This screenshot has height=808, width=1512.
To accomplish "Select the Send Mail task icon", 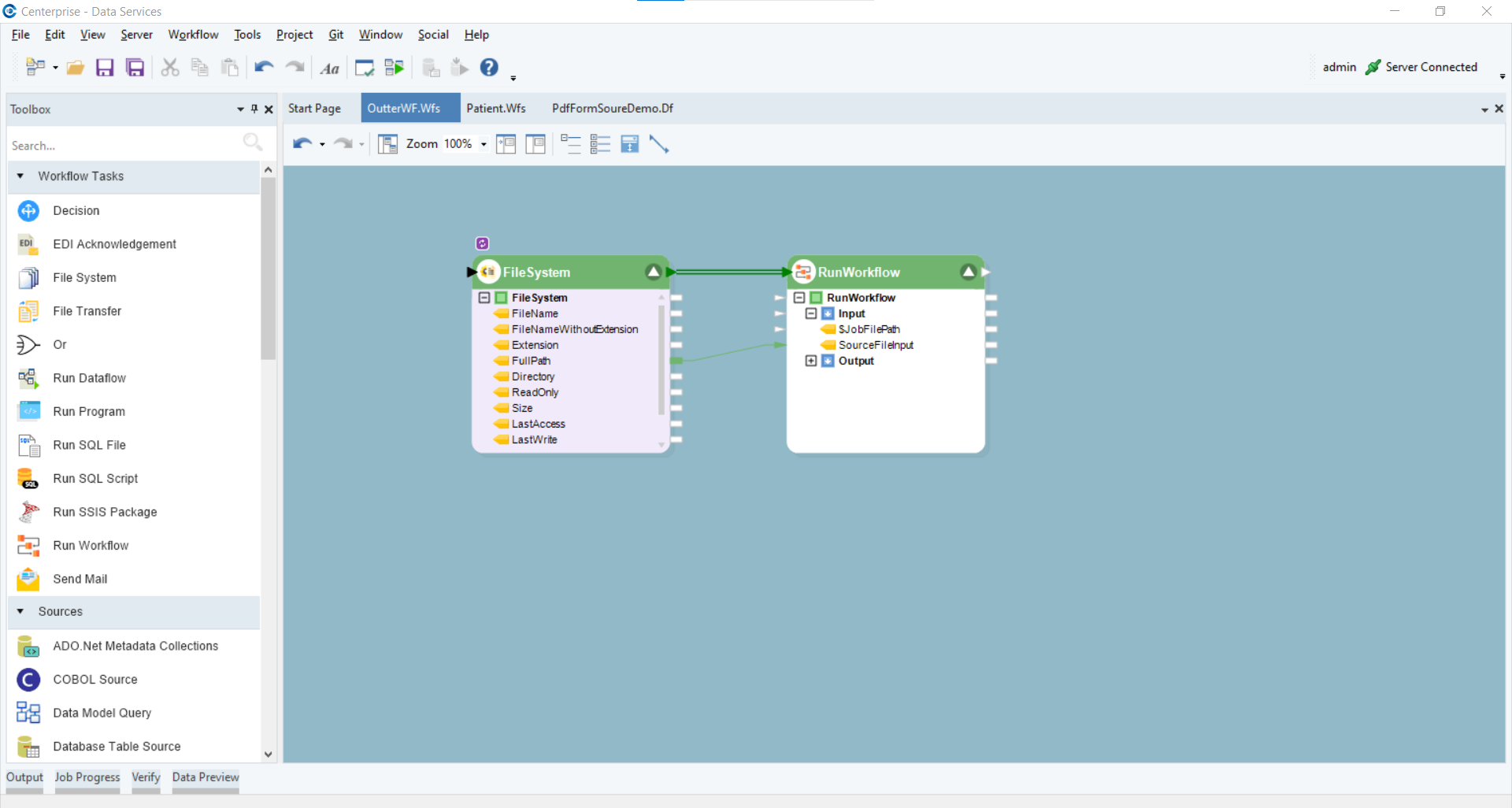I will coord(28,579).
